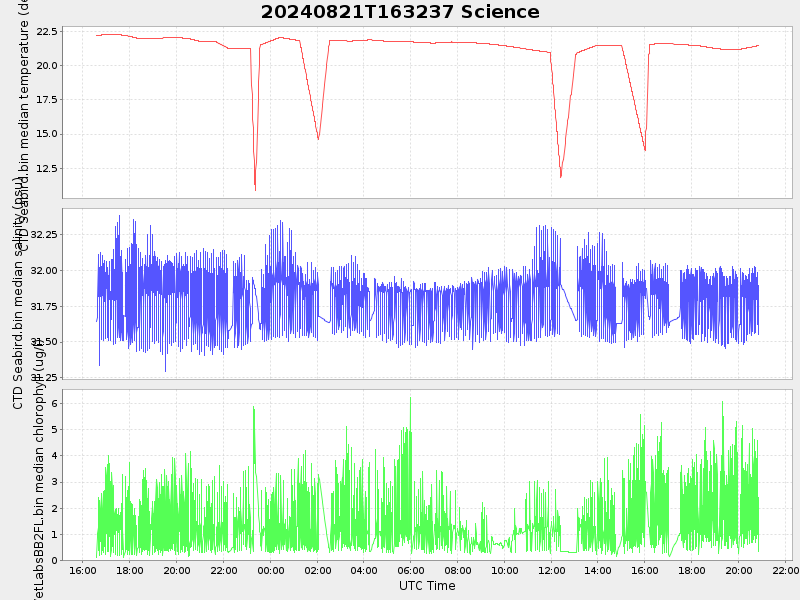
Task: Select the 00:00 time axis tick label
Action: (x=270, y=570)
